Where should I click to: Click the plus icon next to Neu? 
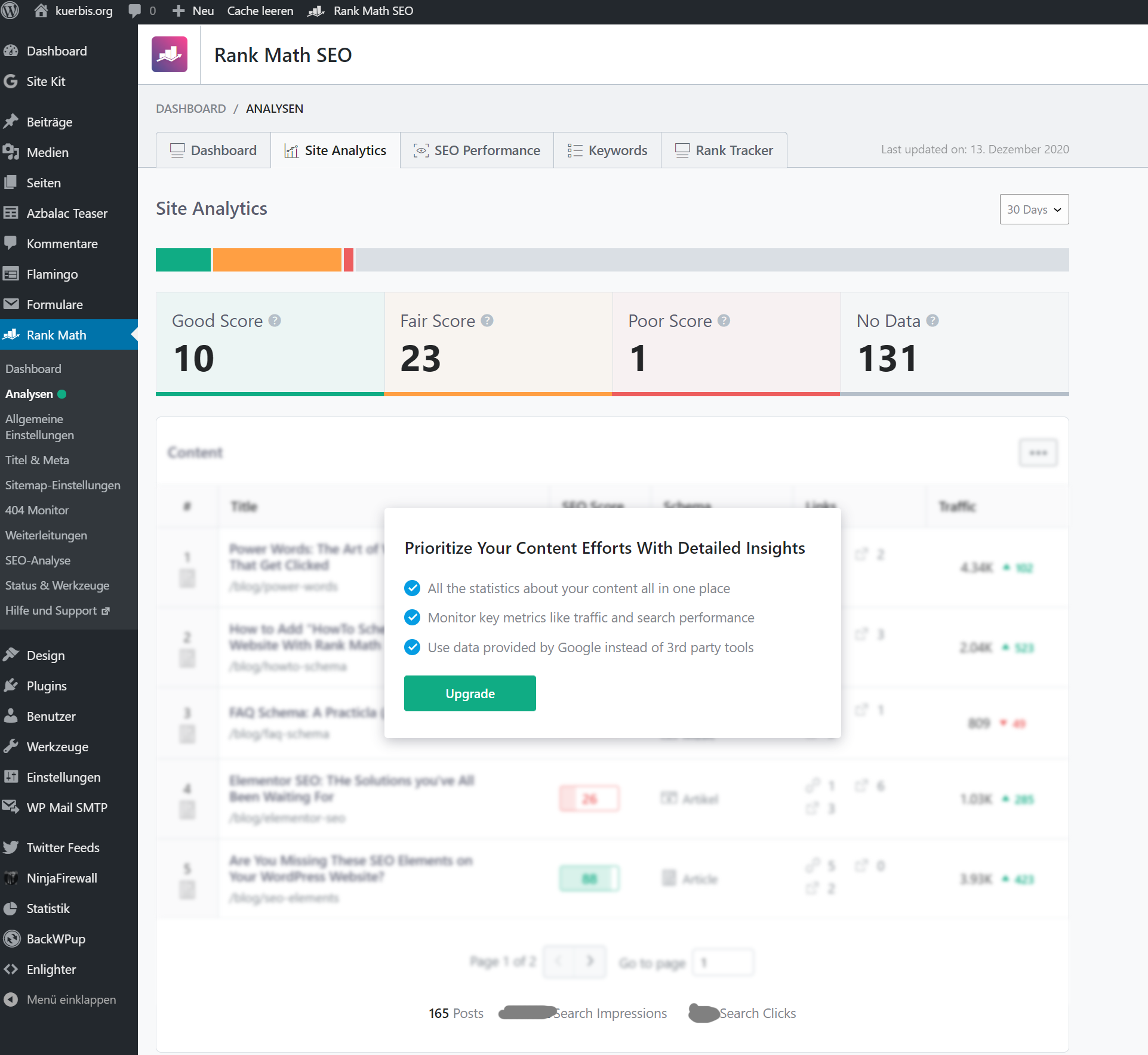pyautogui.click(x=178, y=11)
